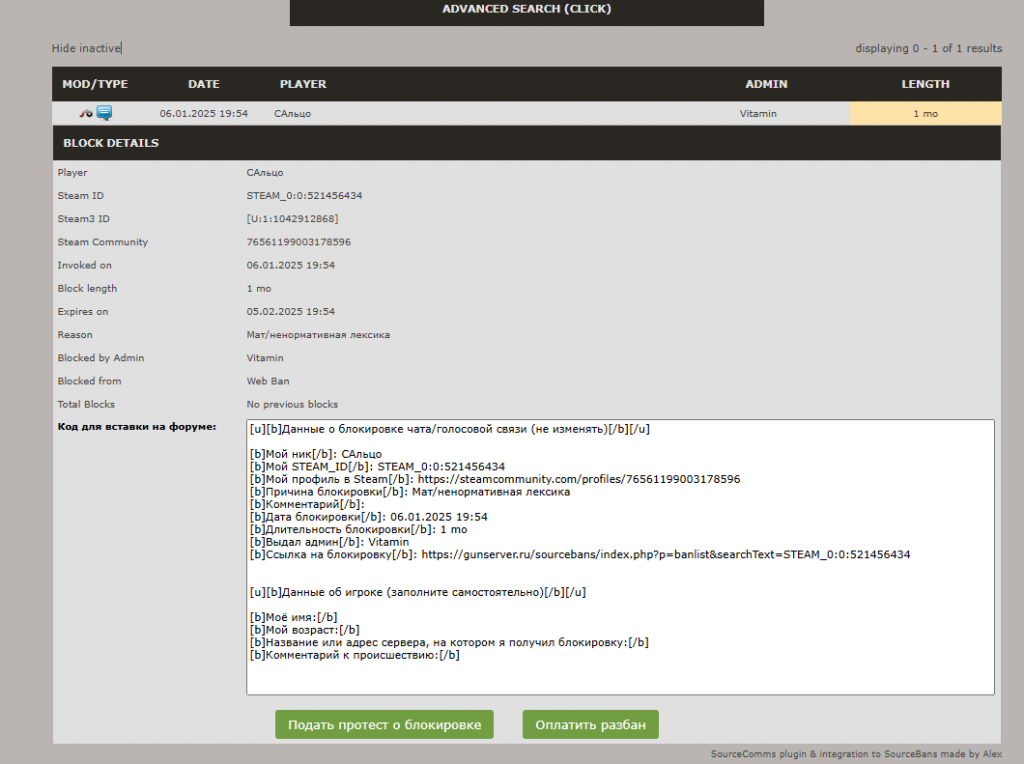The width and height of the screenshot is (1024, 764).
Task: Expand the Advanced Search panel
Action: 526,10
